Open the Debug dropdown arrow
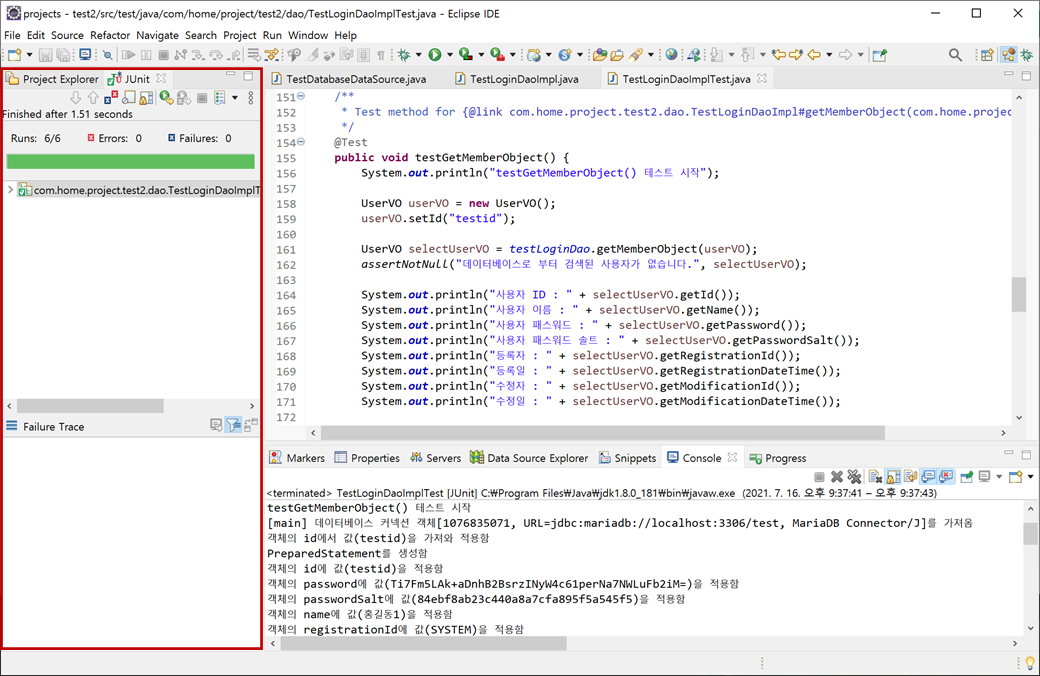 [419, 55]
